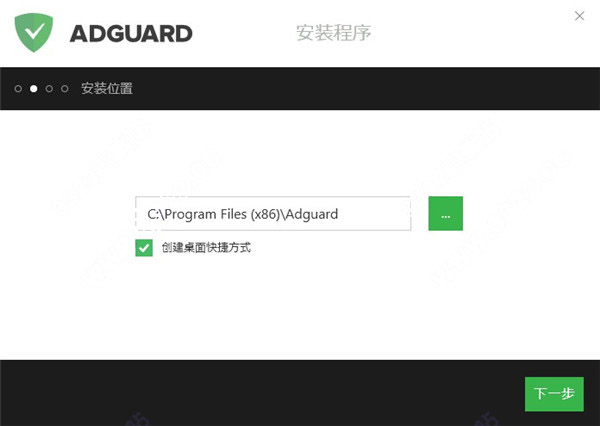The height and width of the screenshot is (426, 600).
Task: Select the first step indicator dot
Action: tap(18, 89)
